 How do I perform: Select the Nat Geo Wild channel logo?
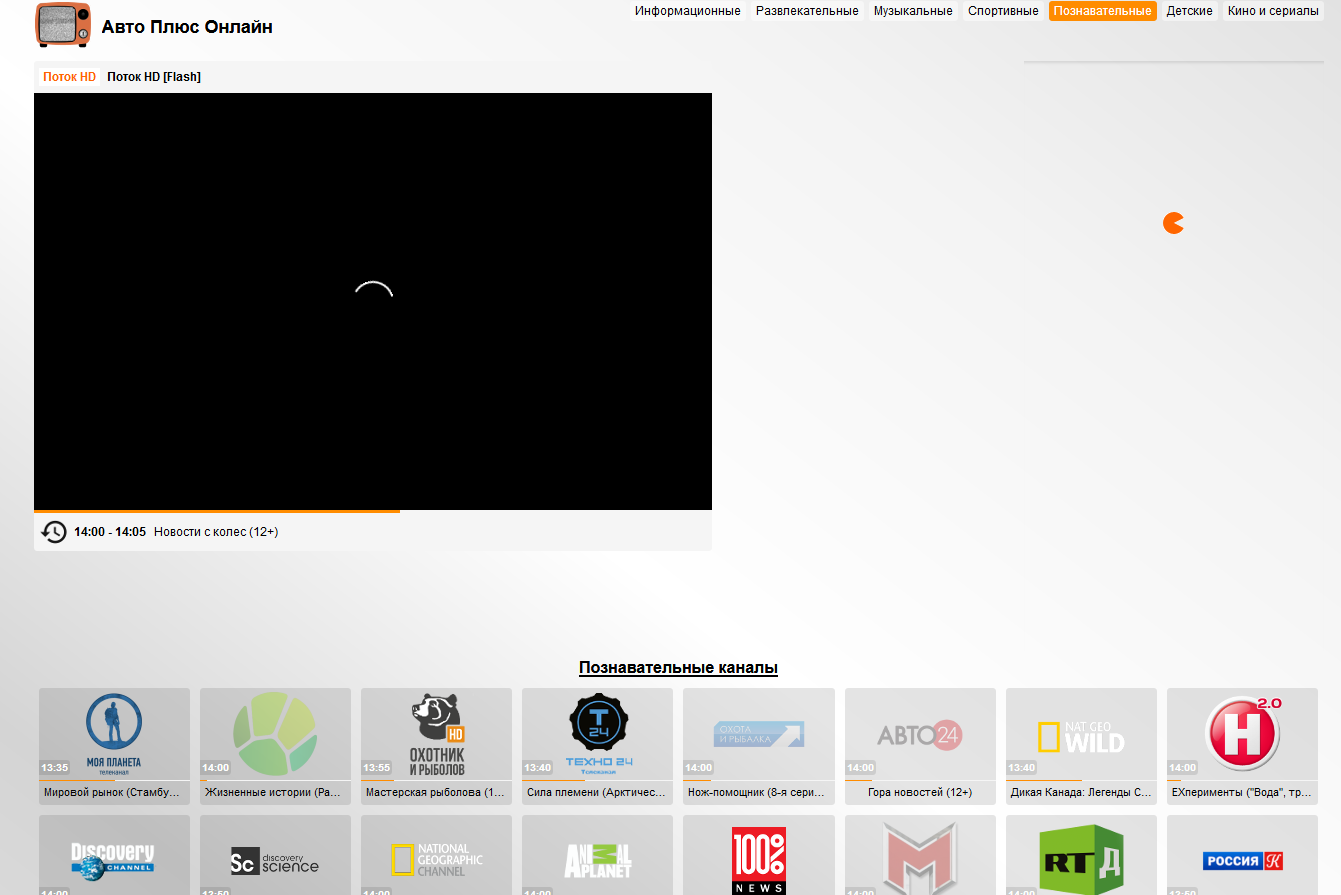(1080, 733)
